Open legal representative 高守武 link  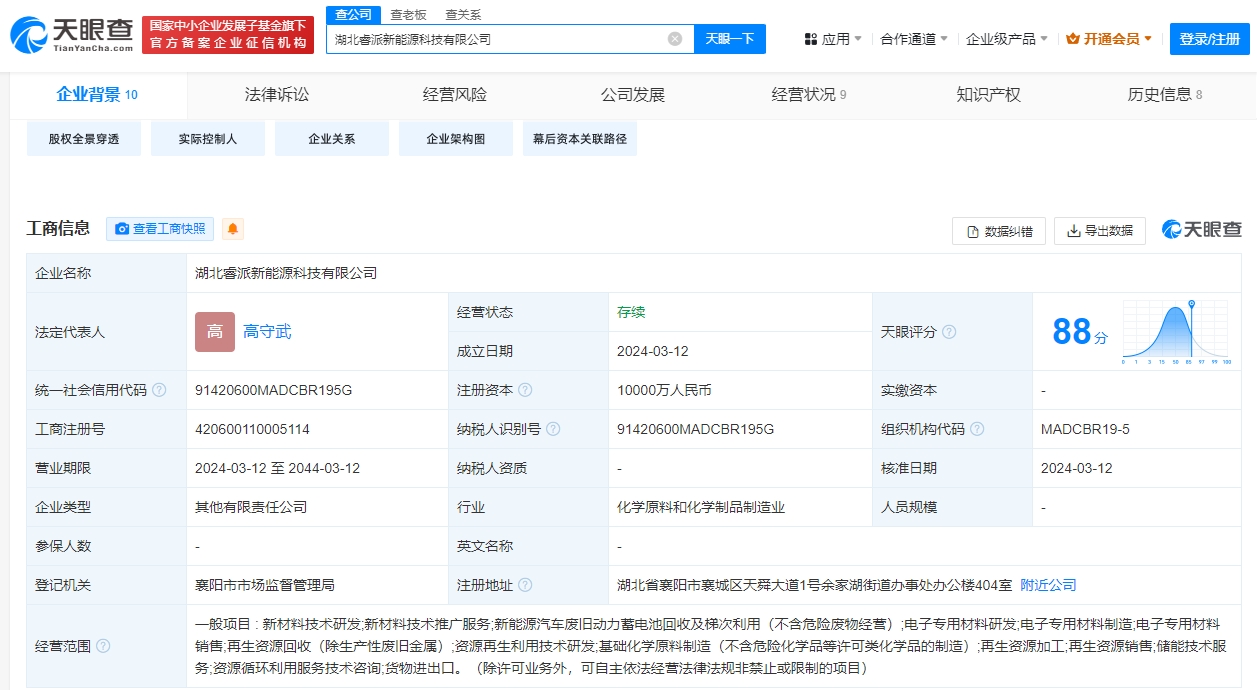267,332
